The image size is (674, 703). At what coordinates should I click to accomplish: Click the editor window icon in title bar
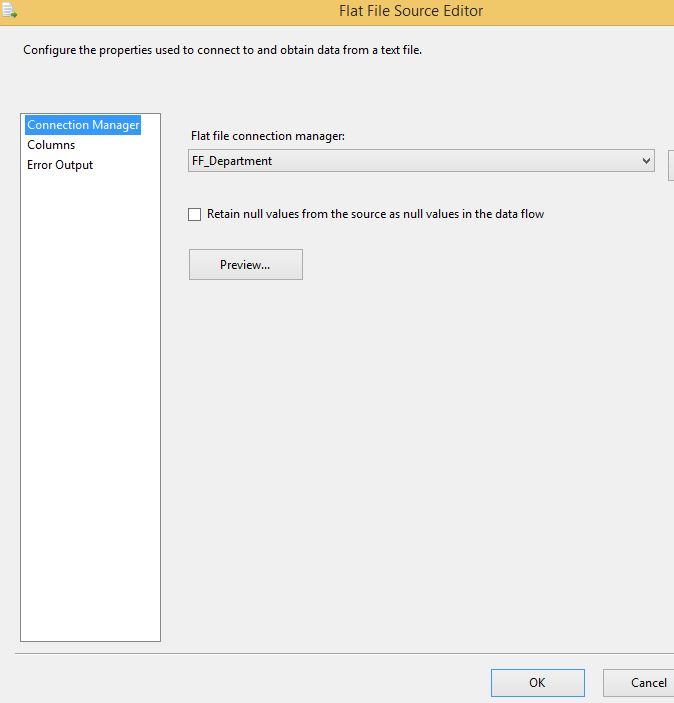tap(10, 11)
